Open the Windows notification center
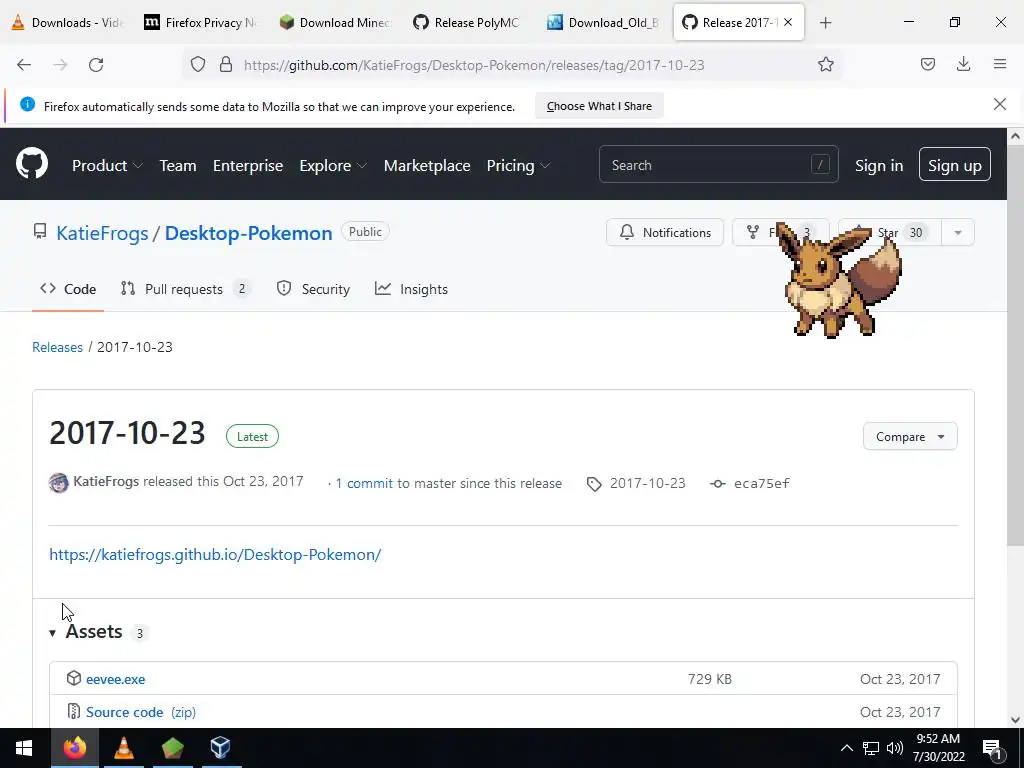1024x768 pixels. point(992,749)
